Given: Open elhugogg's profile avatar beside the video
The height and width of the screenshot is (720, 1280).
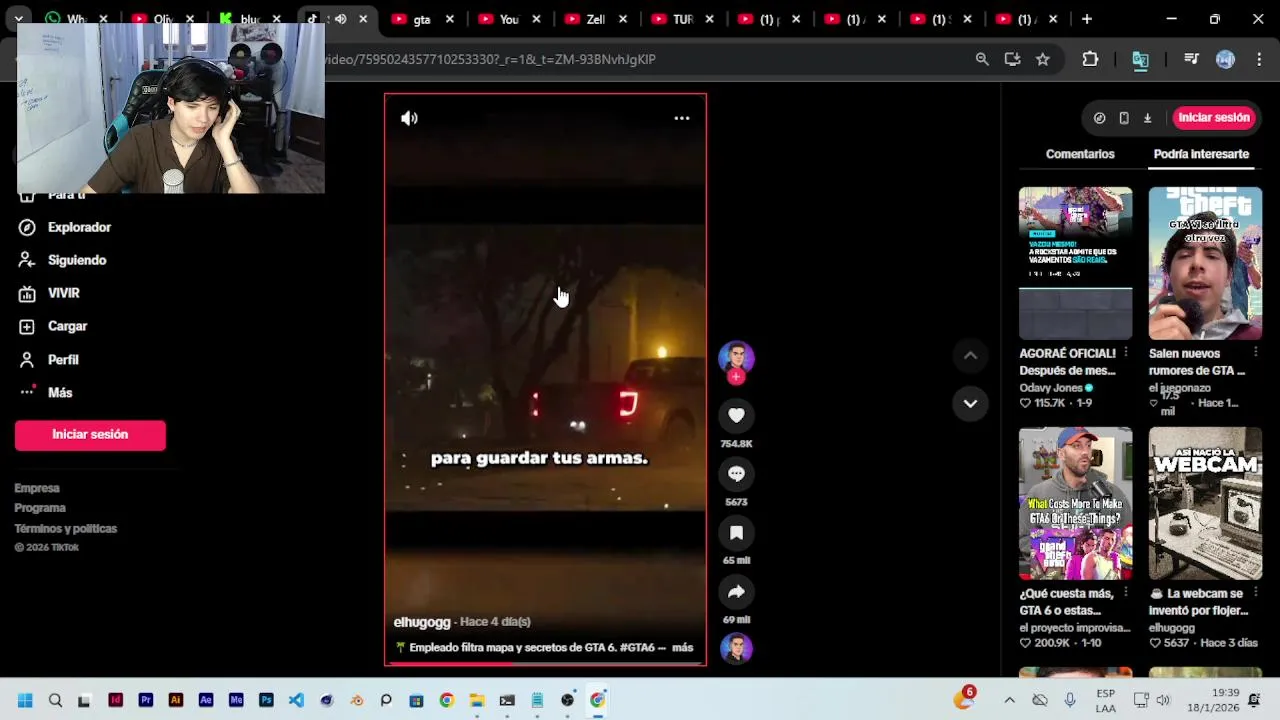Looking at the screenshot, I should [736, 358].
